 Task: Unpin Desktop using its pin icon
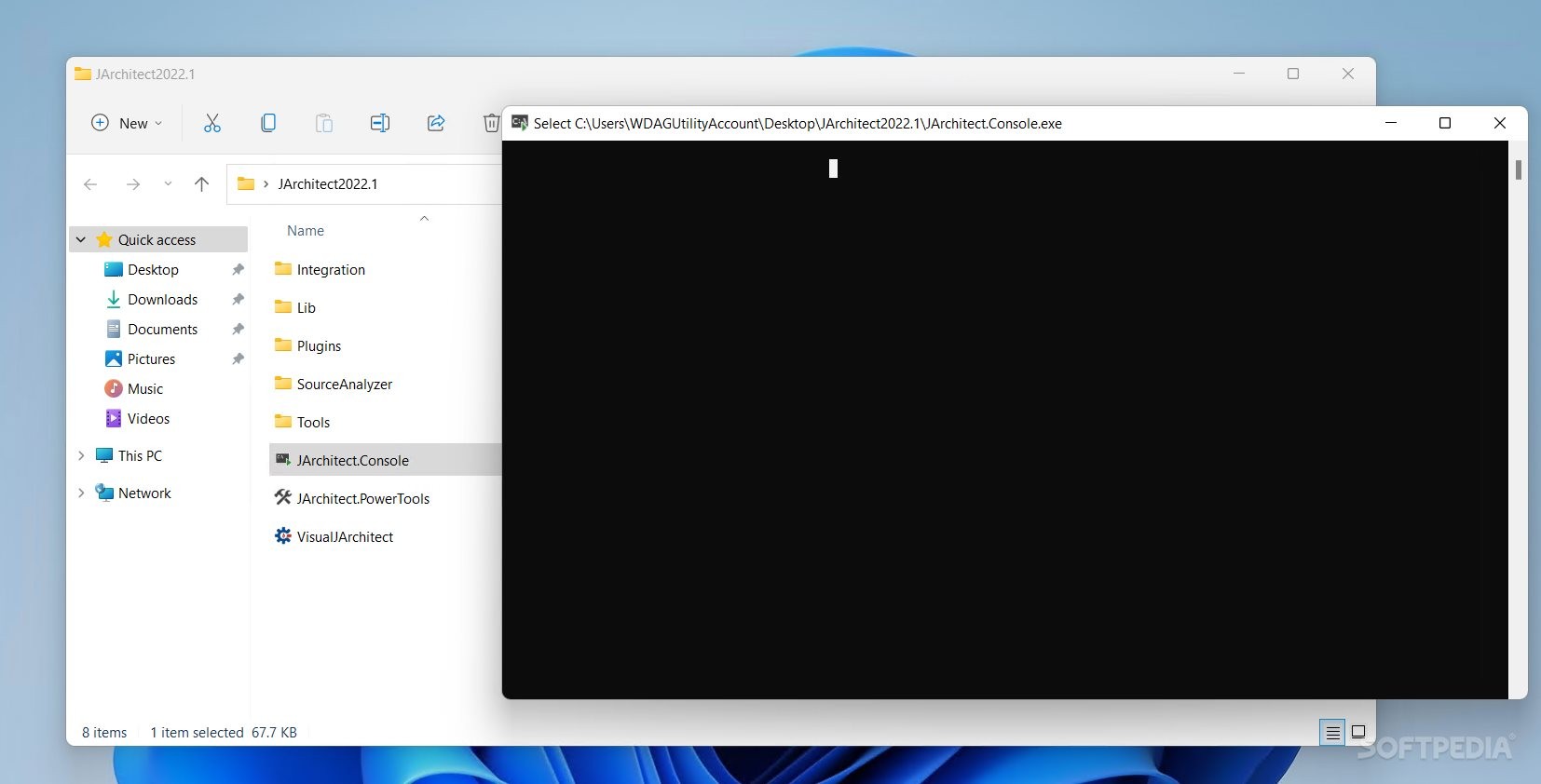tap(238, 269)
